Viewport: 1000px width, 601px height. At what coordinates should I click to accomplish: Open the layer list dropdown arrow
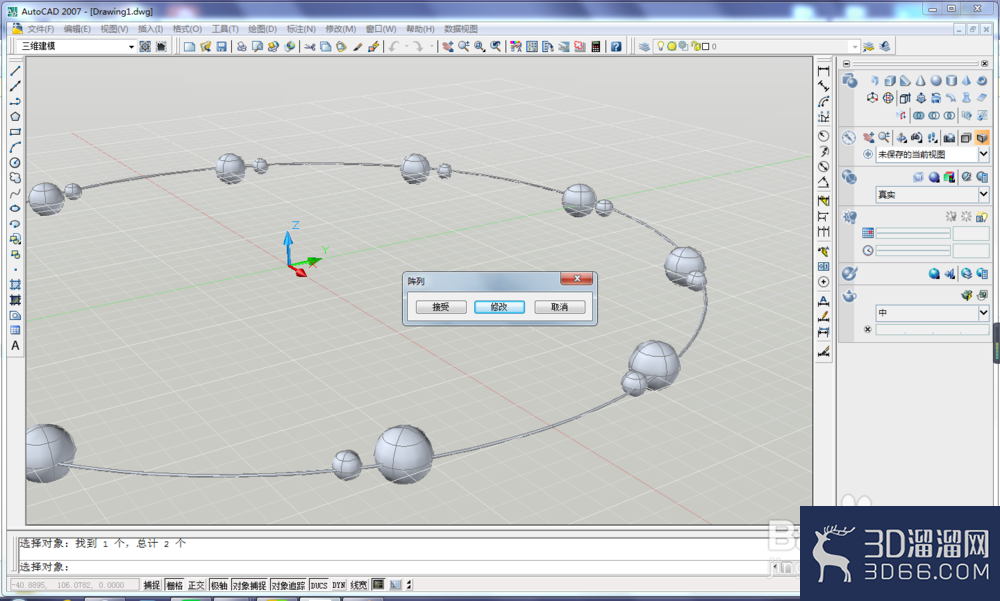855,47
